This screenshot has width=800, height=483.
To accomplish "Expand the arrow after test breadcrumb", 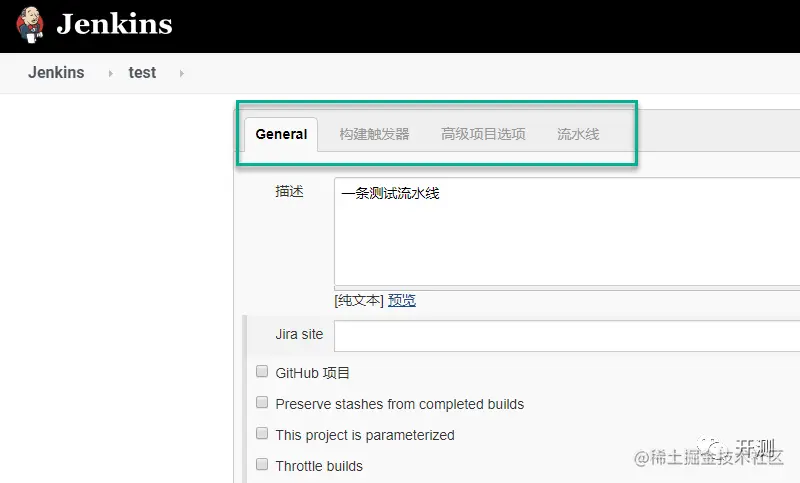I will [182, 73].
